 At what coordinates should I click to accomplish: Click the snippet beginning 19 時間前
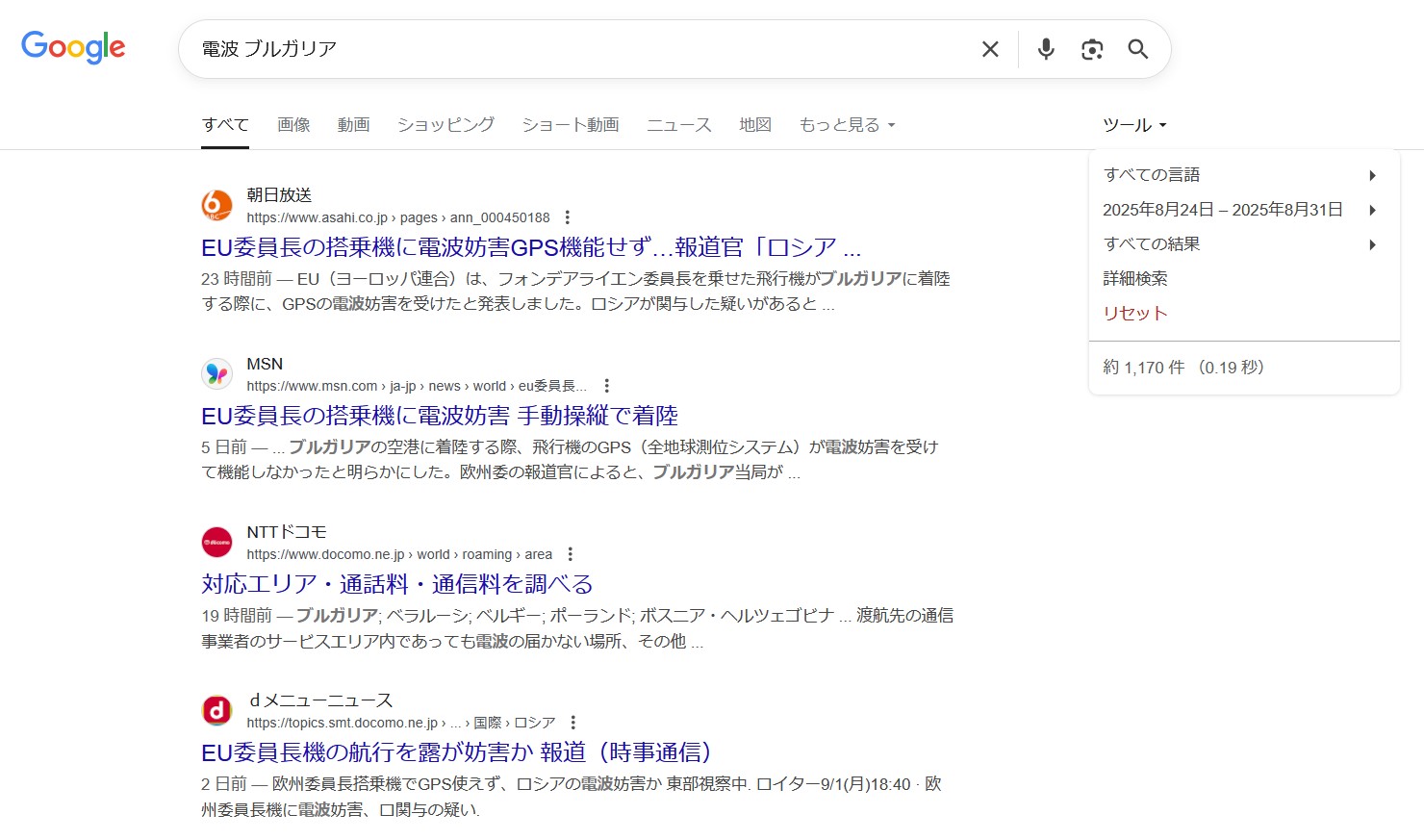(x=577, y=628)
